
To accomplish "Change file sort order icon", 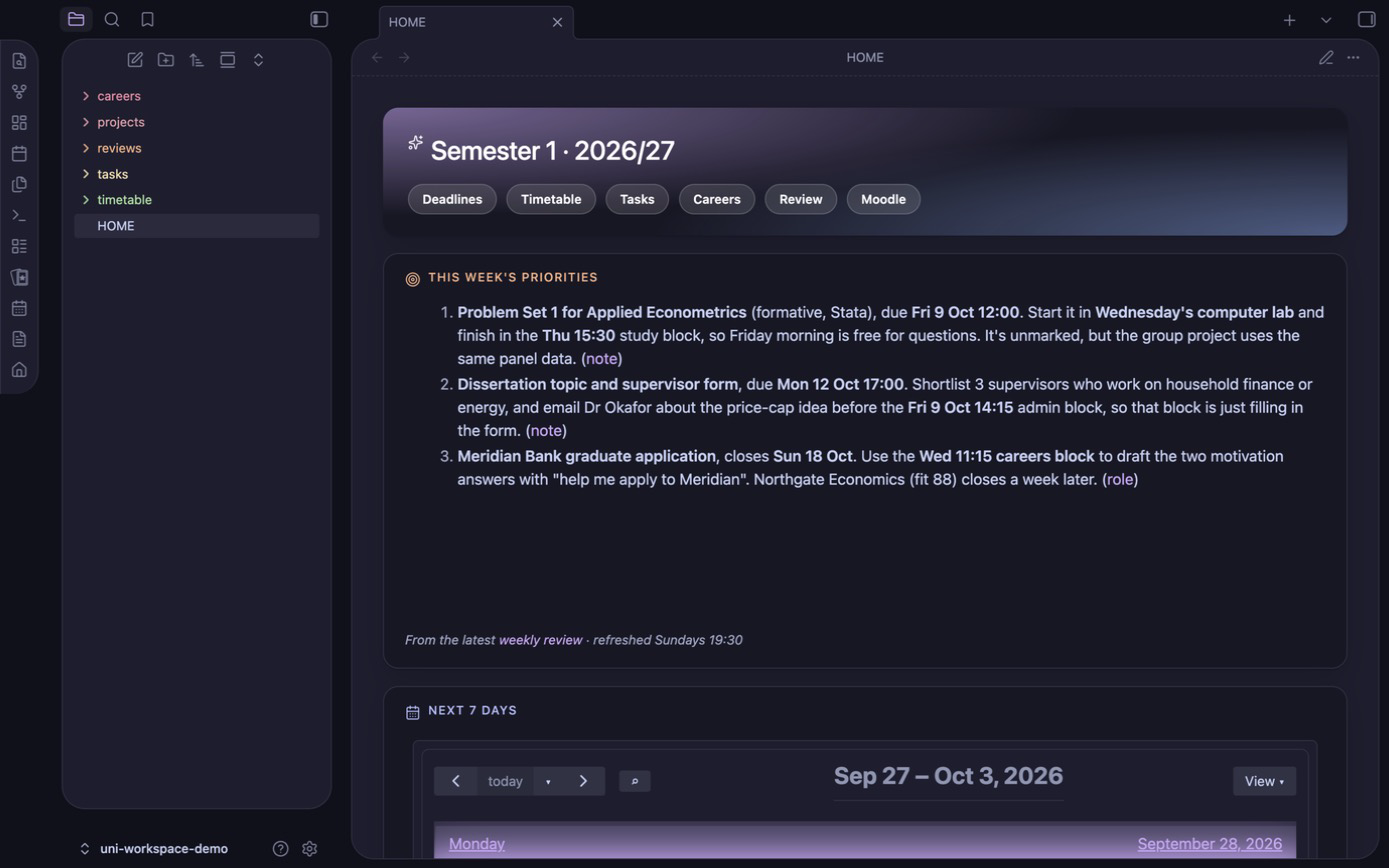I will point(197,60).
